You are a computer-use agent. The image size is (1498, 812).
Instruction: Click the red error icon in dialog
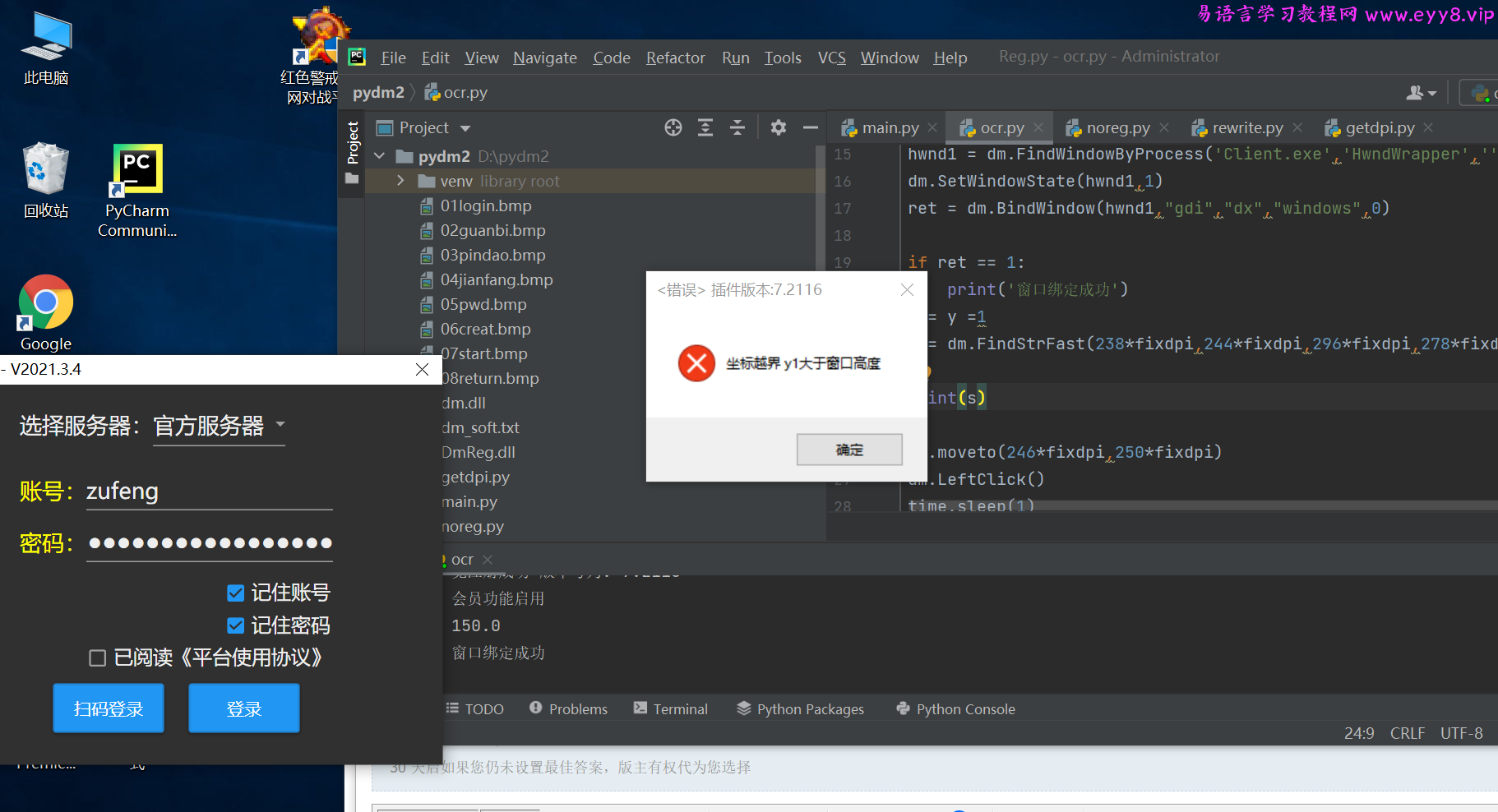point(696,363)
